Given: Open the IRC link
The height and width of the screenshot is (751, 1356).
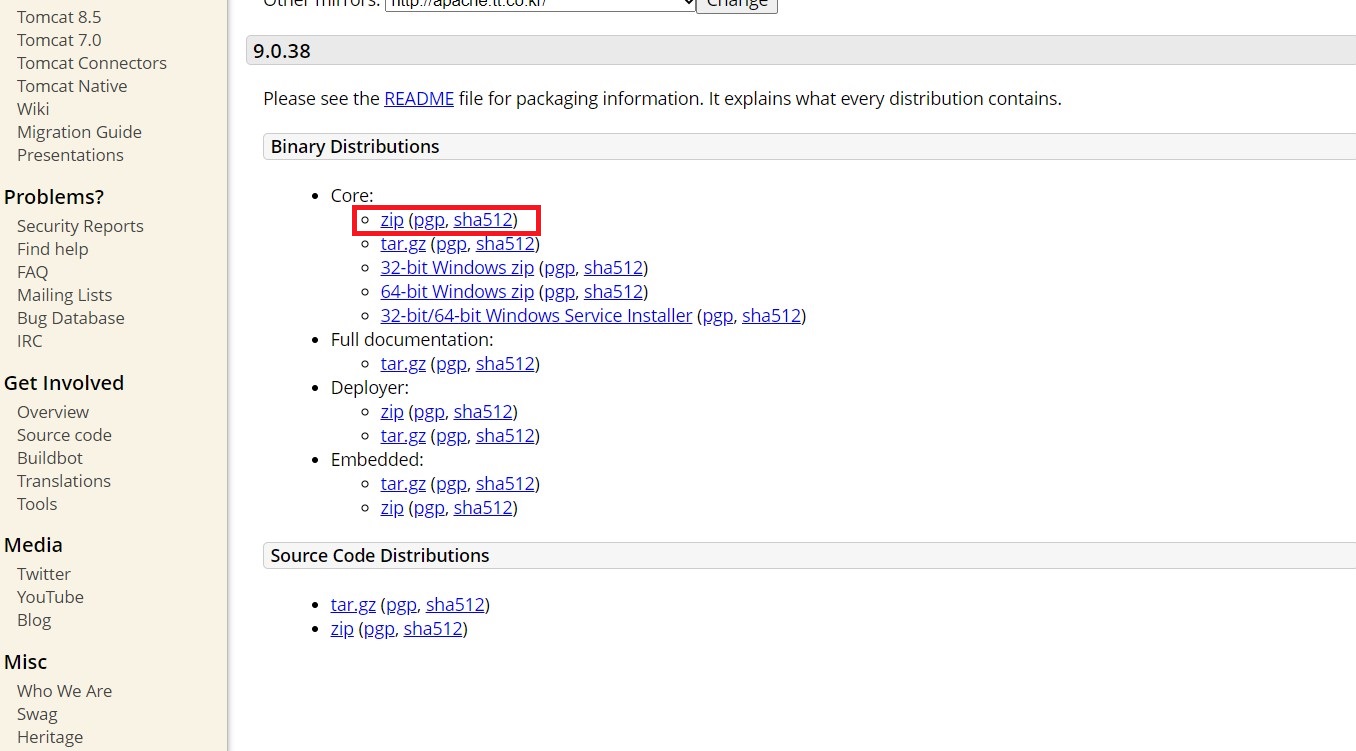Looking at the screenshot, I should pyautogui.click(x=30, y=341).
